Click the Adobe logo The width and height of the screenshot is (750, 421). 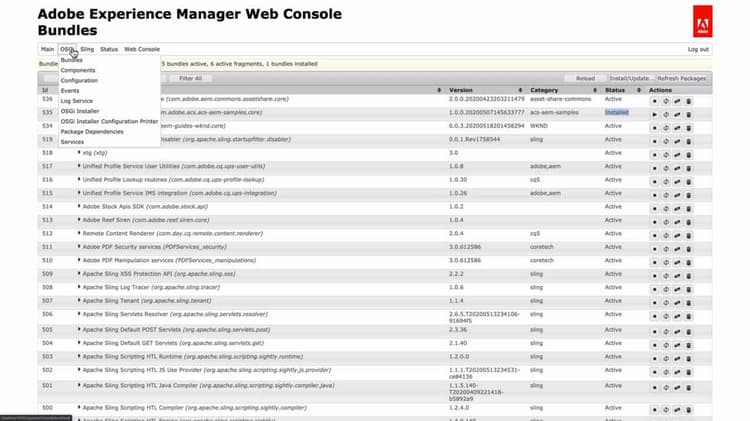pos(703,21)
